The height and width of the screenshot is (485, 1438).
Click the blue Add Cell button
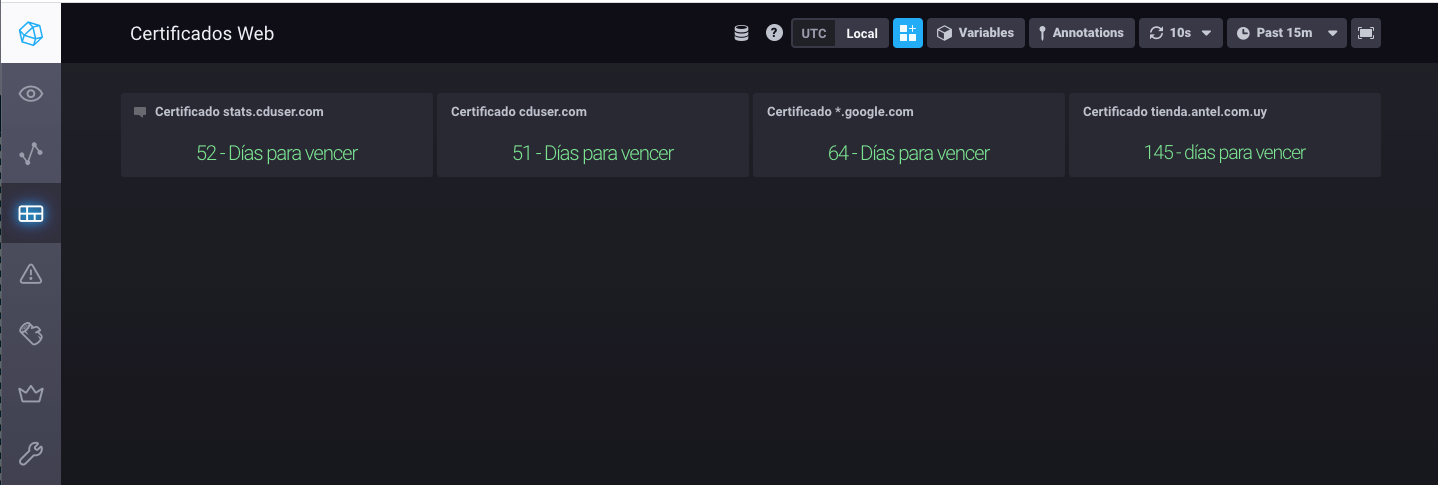(908, 33)
